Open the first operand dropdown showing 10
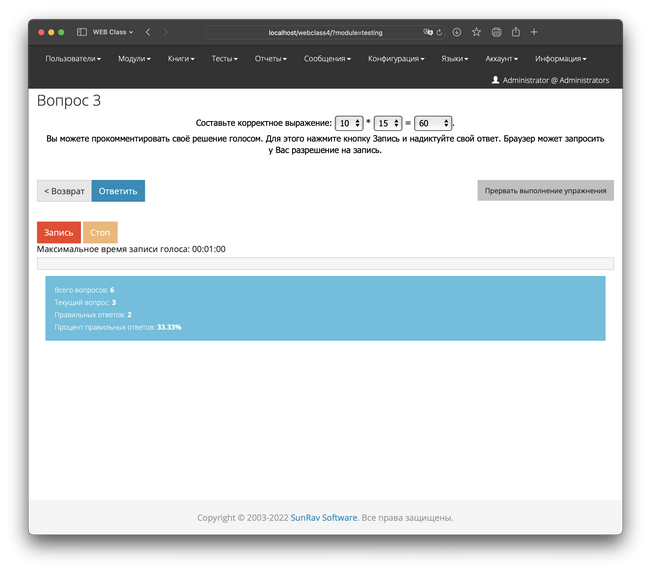The height and width of the screenshot is (572, 651). [349, 123]
